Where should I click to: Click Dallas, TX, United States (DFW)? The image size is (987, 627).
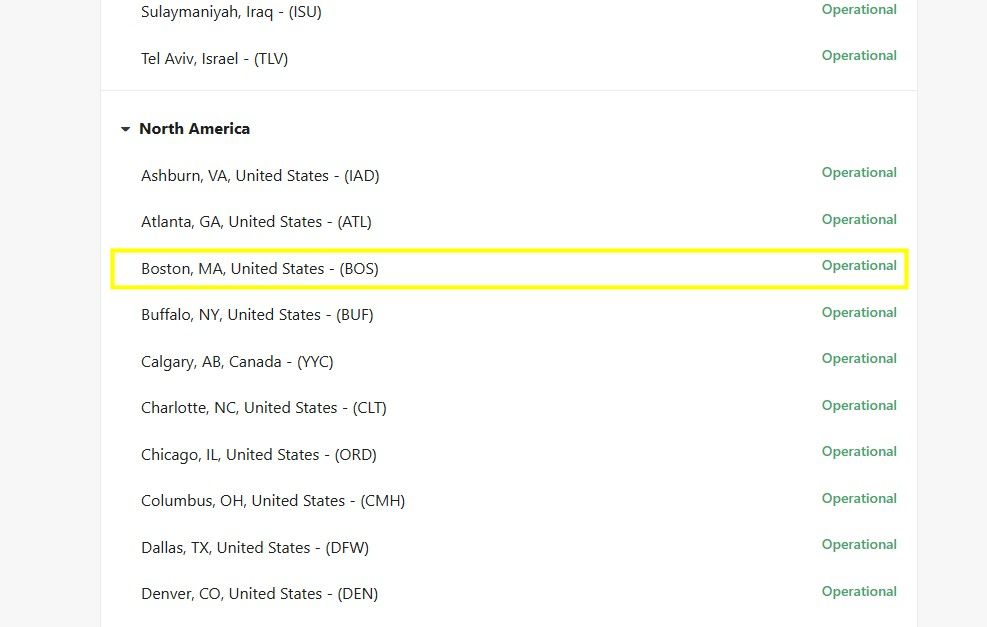255,548
